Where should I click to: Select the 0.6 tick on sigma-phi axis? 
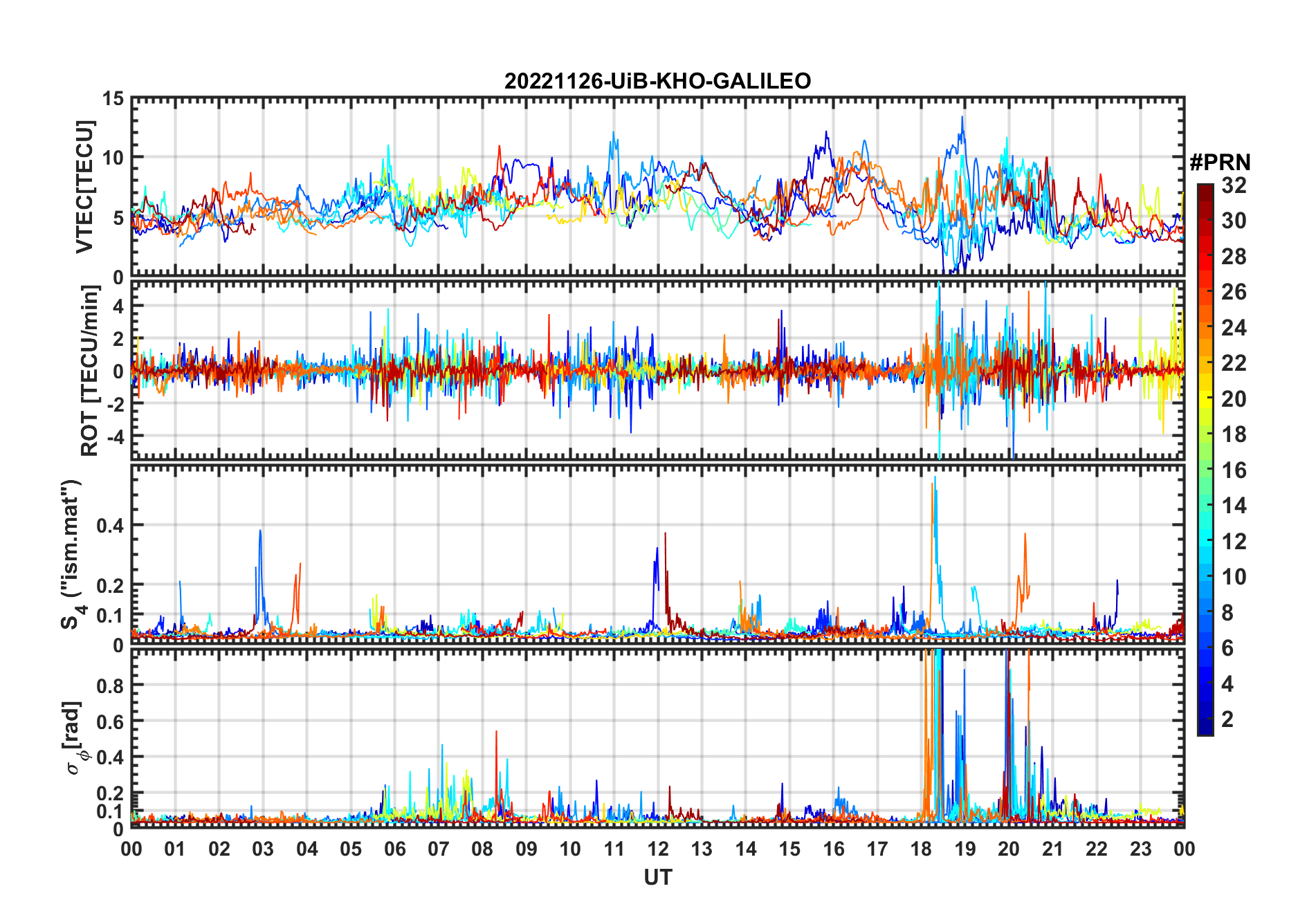coord(109,721)
